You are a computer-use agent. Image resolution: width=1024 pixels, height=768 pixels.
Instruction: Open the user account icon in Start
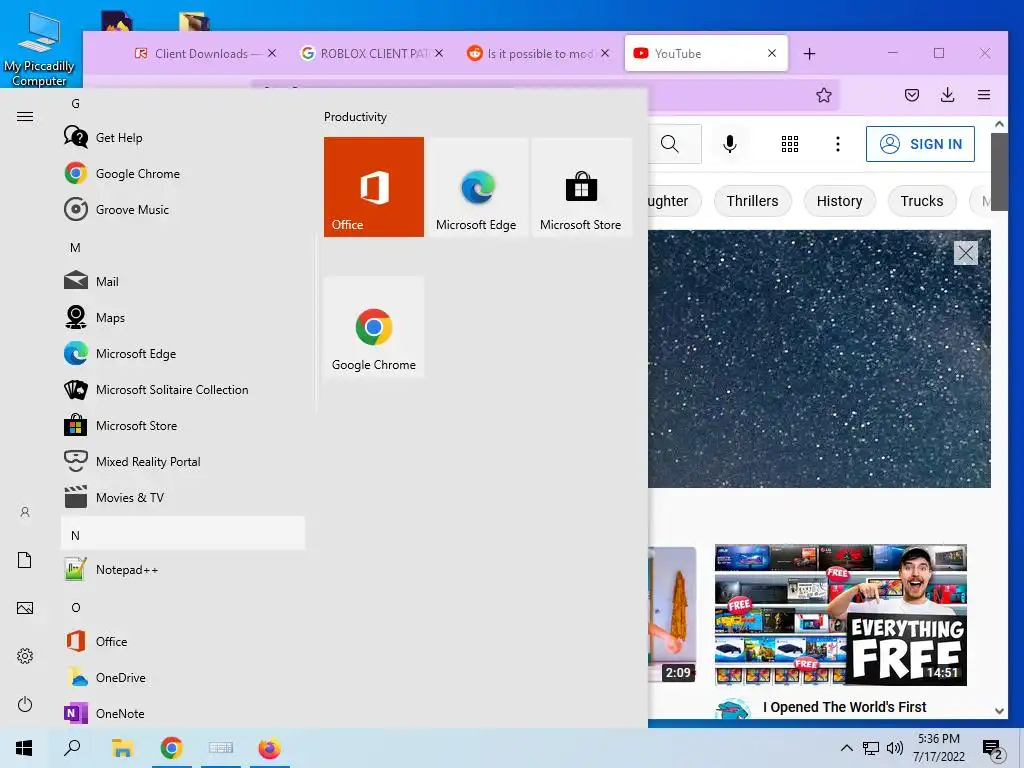click(25, 512)
